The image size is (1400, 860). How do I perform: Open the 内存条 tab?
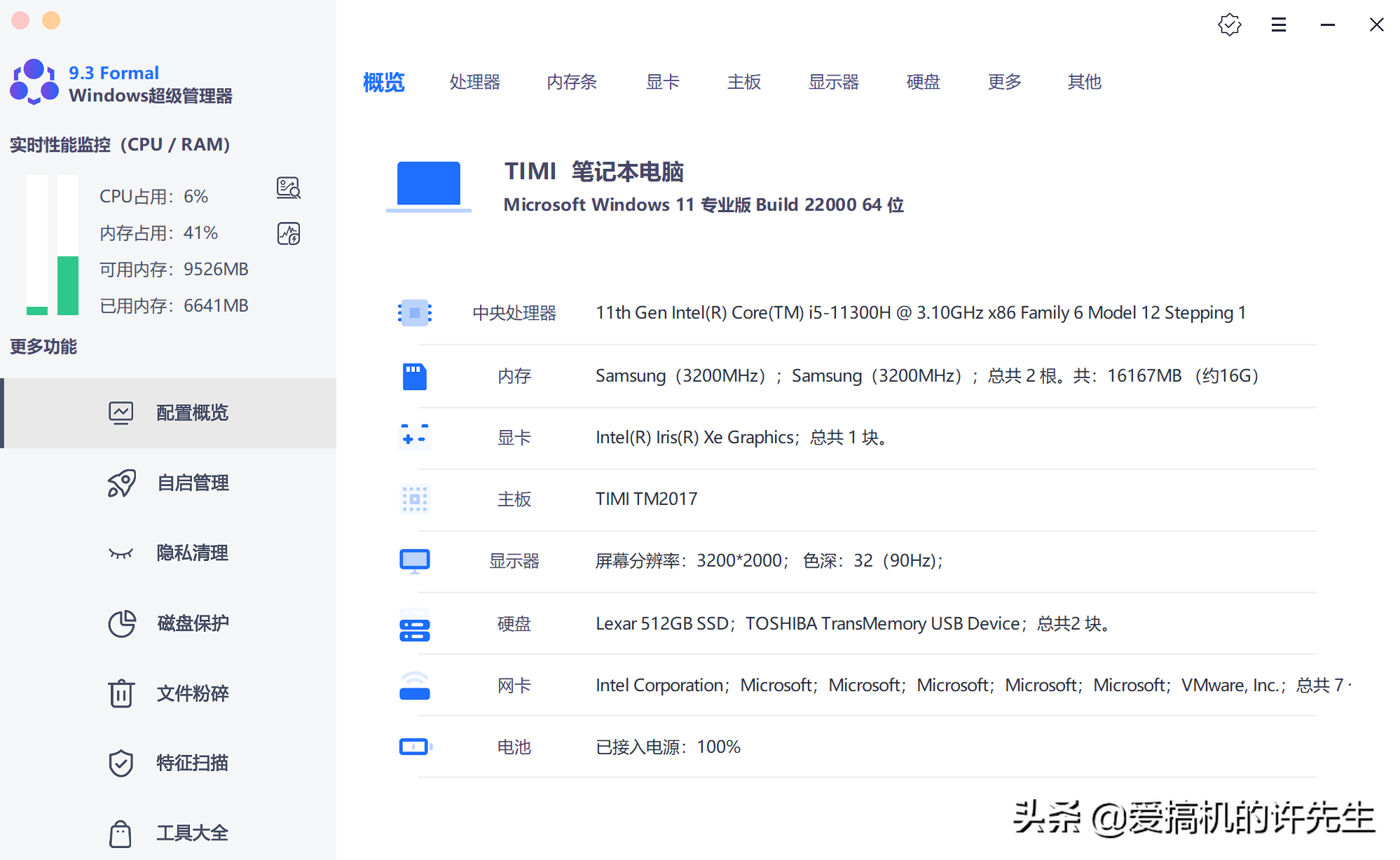point(572,82)
